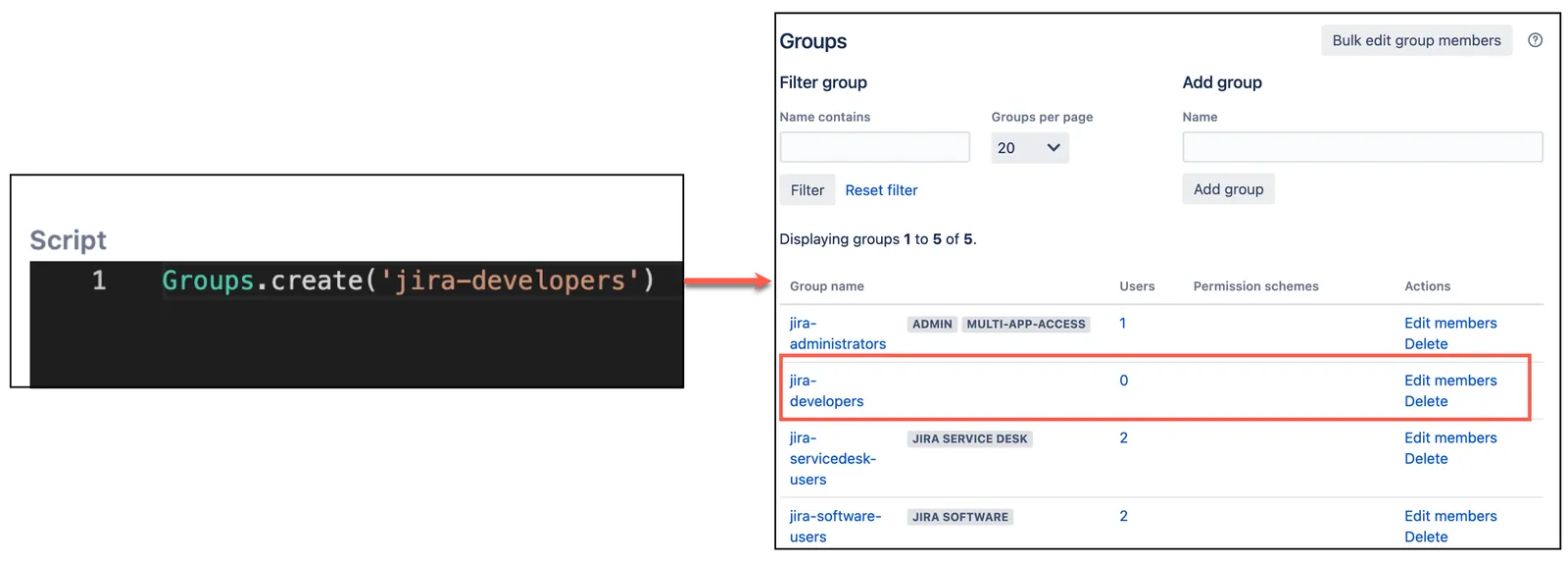Viewport: 1568px width, 562px height.
Task: Click the Groups page heading
Action: (812, 41)
